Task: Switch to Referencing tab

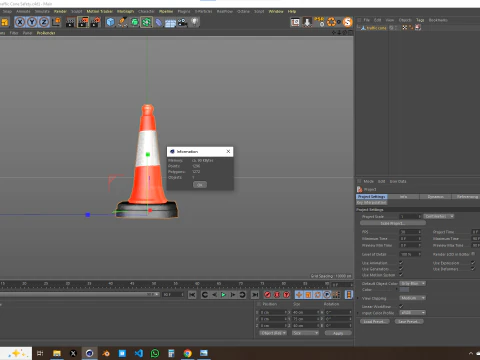Action: (x=467, y=197)
